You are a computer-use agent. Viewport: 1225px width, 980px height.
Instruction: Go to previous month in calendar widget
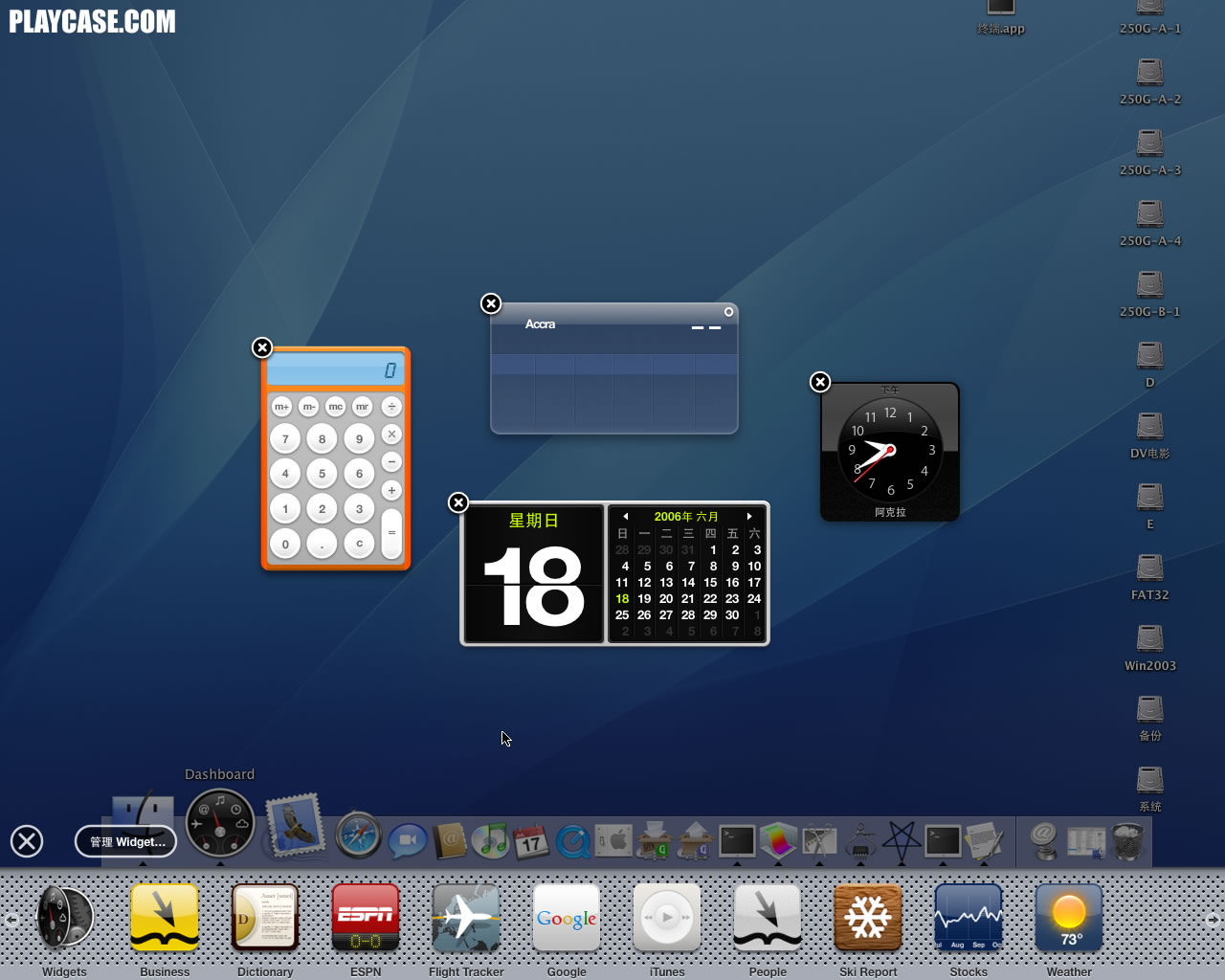point(626,517)
